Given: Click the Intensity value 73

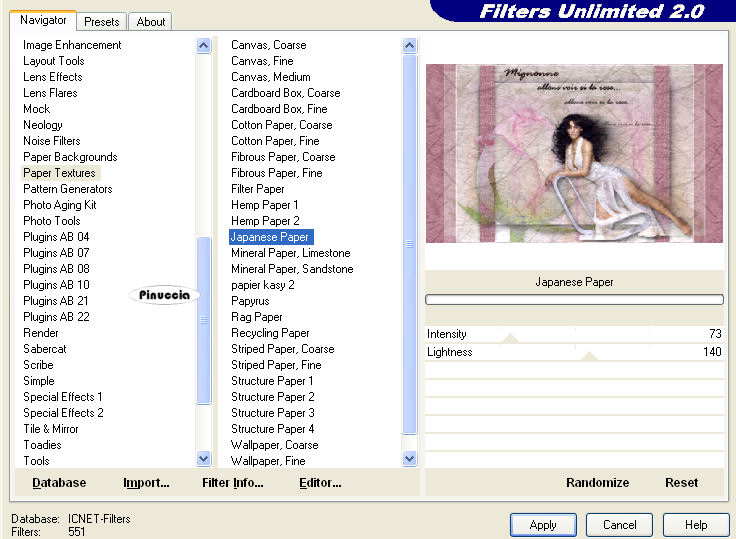Looking at the screenshot, I should [715, 334].
